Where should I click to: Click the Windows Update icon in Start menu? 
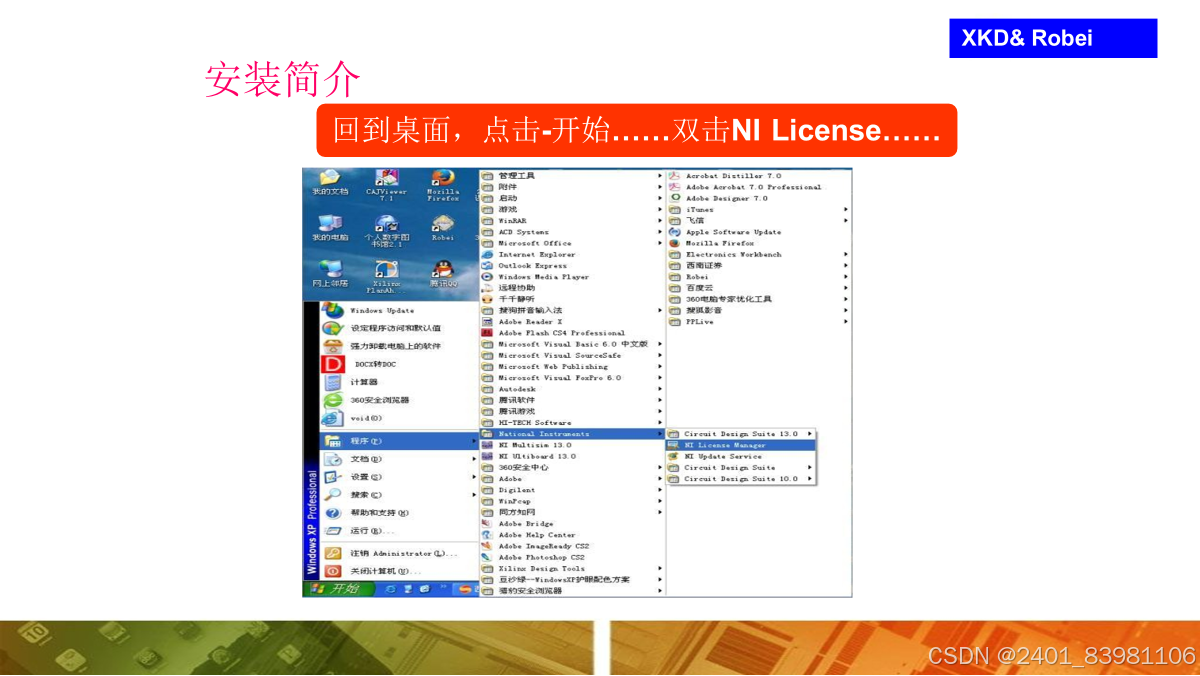click(332, 310)
